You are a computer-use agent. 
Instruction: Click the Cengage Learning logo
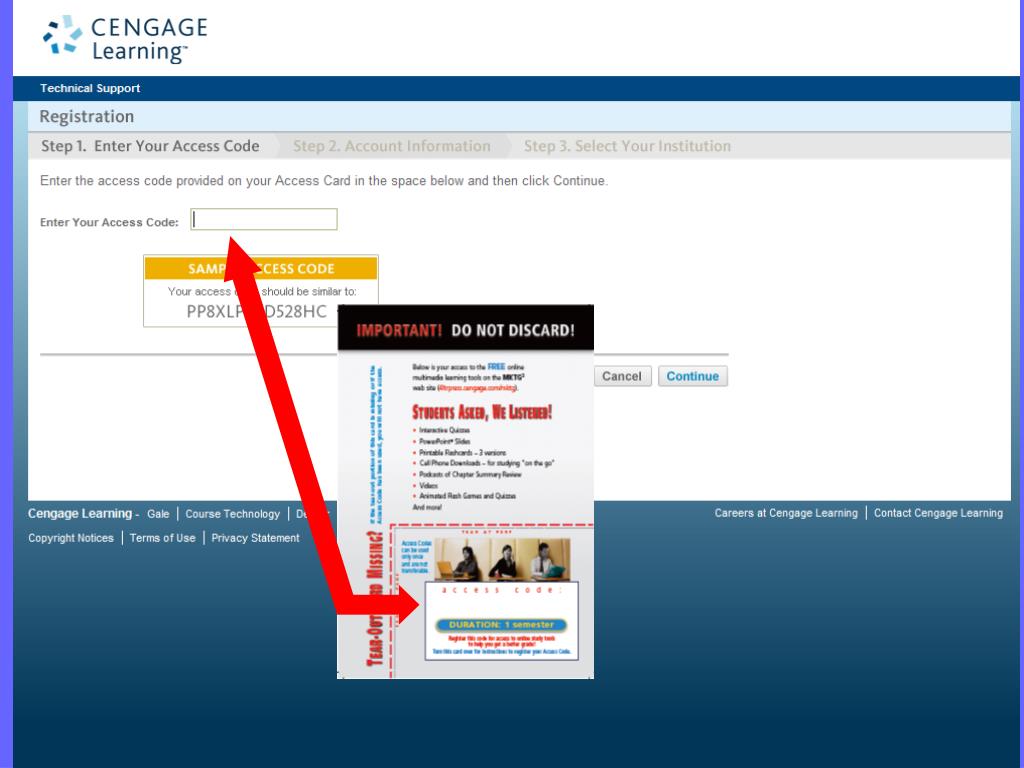point(125,39)
